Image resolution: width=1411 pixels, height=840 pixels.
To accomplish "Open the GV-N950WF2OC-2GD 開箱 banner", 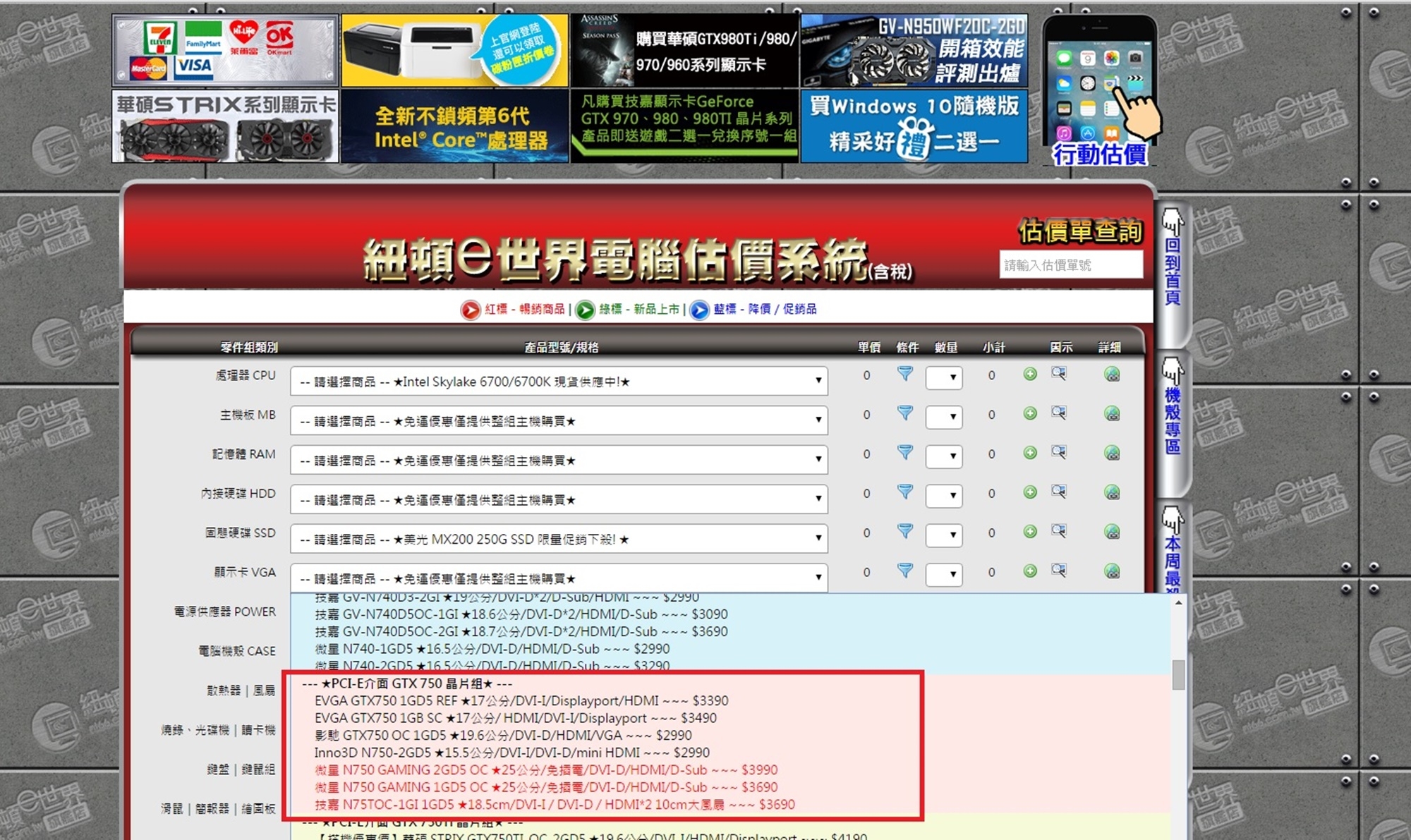I will coord(914,50).
